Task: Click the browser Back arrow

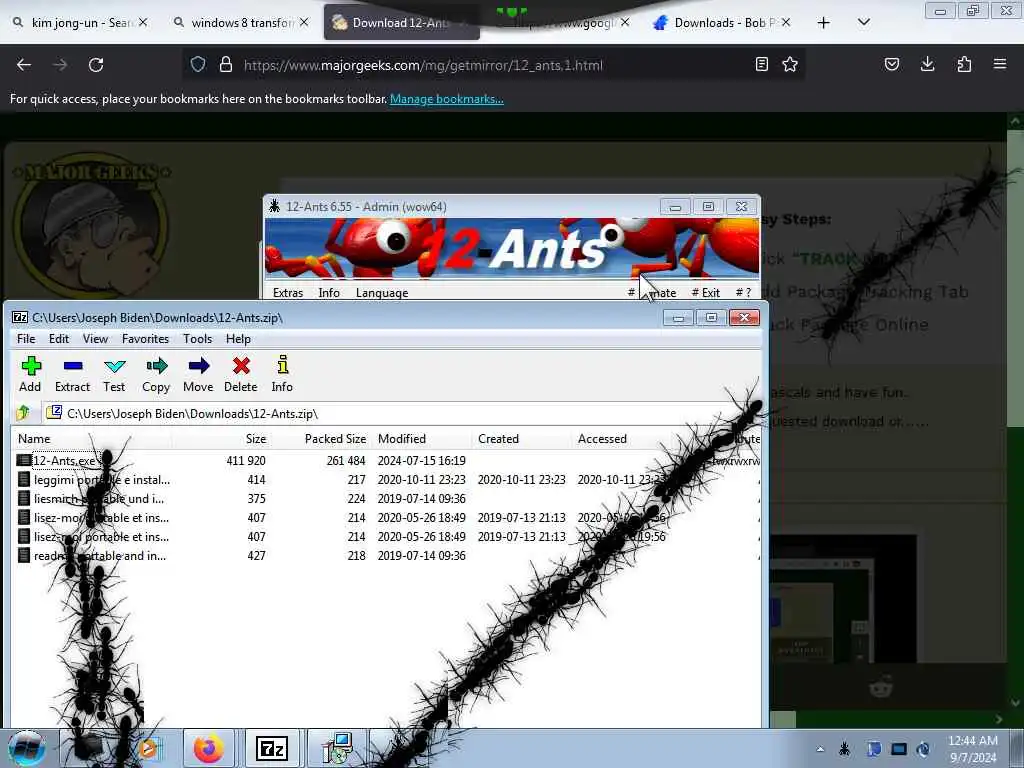Action: 24,65
